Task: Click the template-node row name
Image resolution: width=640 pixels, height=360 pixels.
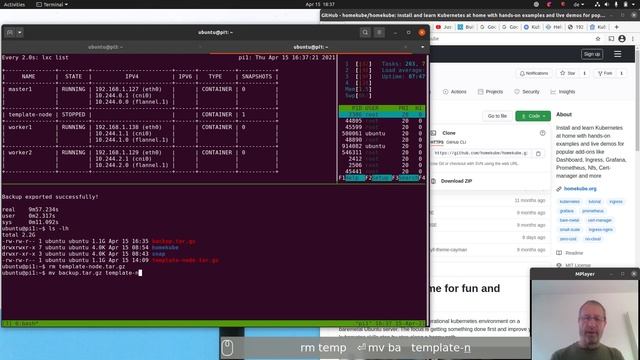Action: click(30, 115)
